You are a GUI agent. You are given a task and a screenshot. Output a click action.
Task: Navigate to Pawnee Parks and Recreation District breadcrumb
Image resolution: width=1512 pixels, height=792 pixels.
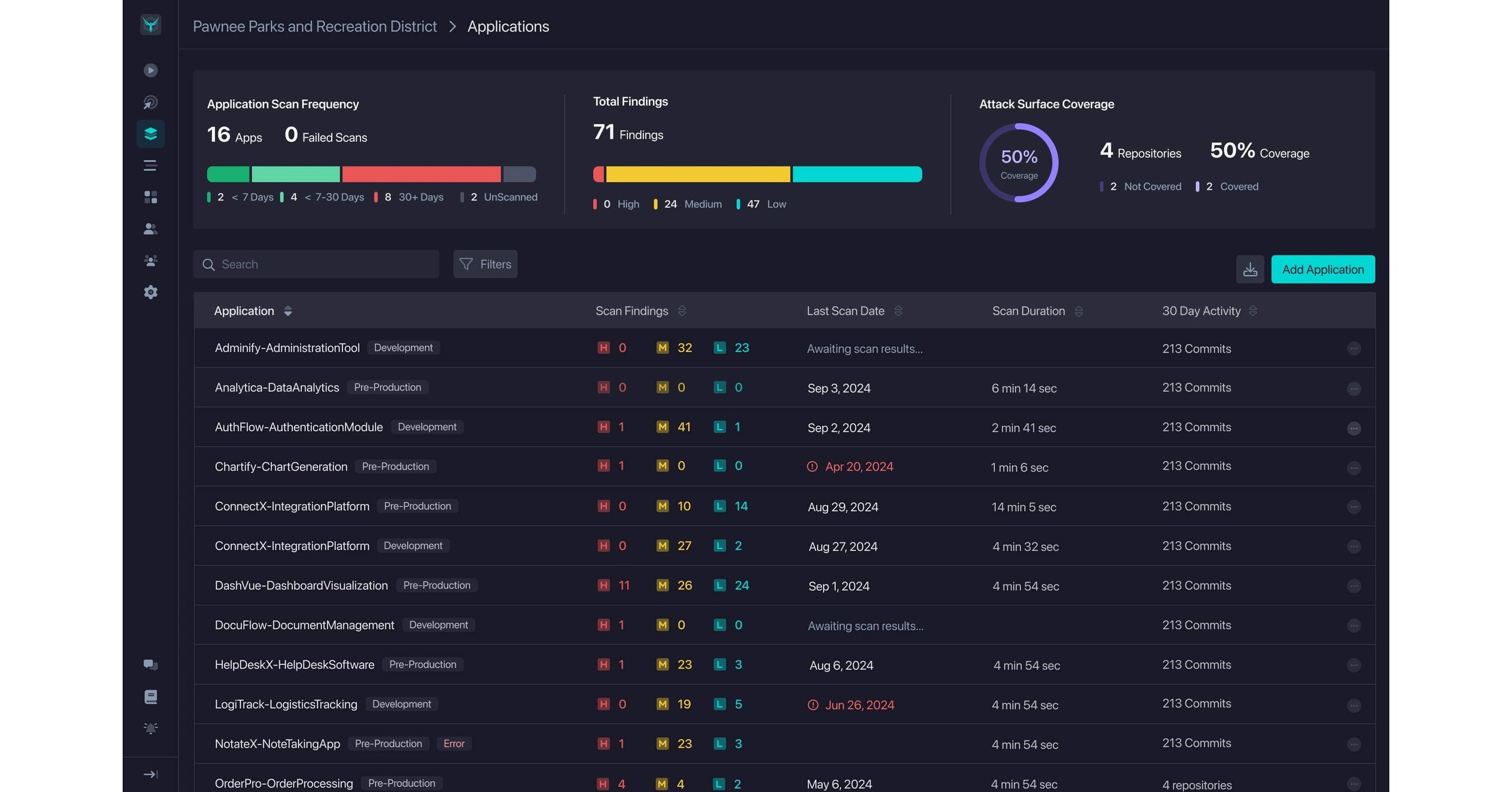click(x=315, y=26)
